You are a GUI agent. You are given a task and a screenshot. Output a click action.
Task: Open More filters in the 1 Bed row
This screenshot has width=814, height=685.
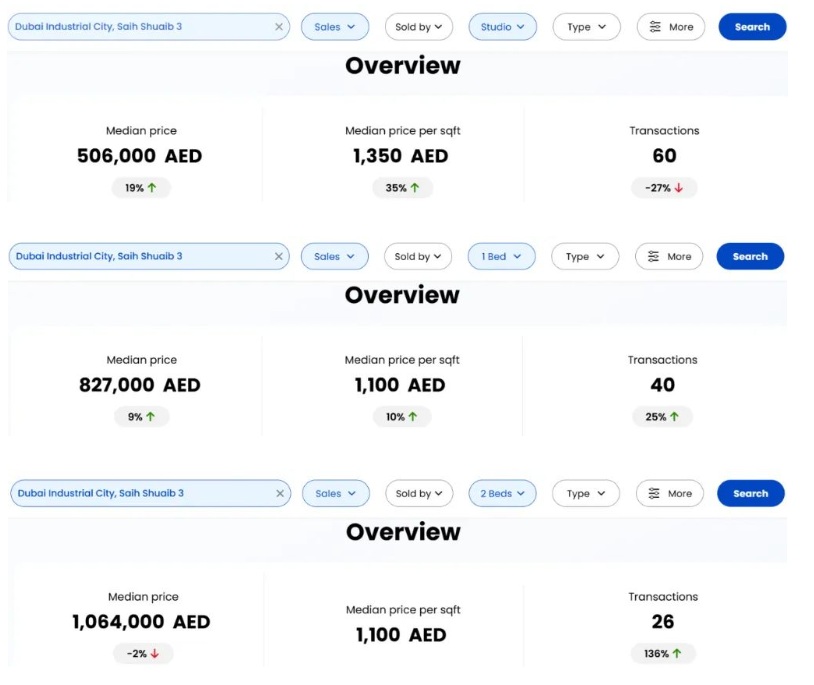tap(669, 257)
